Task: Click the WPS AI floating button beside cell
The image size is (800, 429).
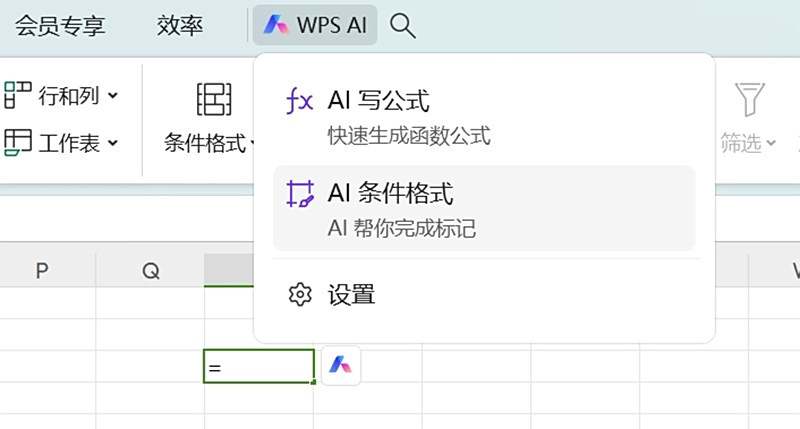Action: (341, 365)
